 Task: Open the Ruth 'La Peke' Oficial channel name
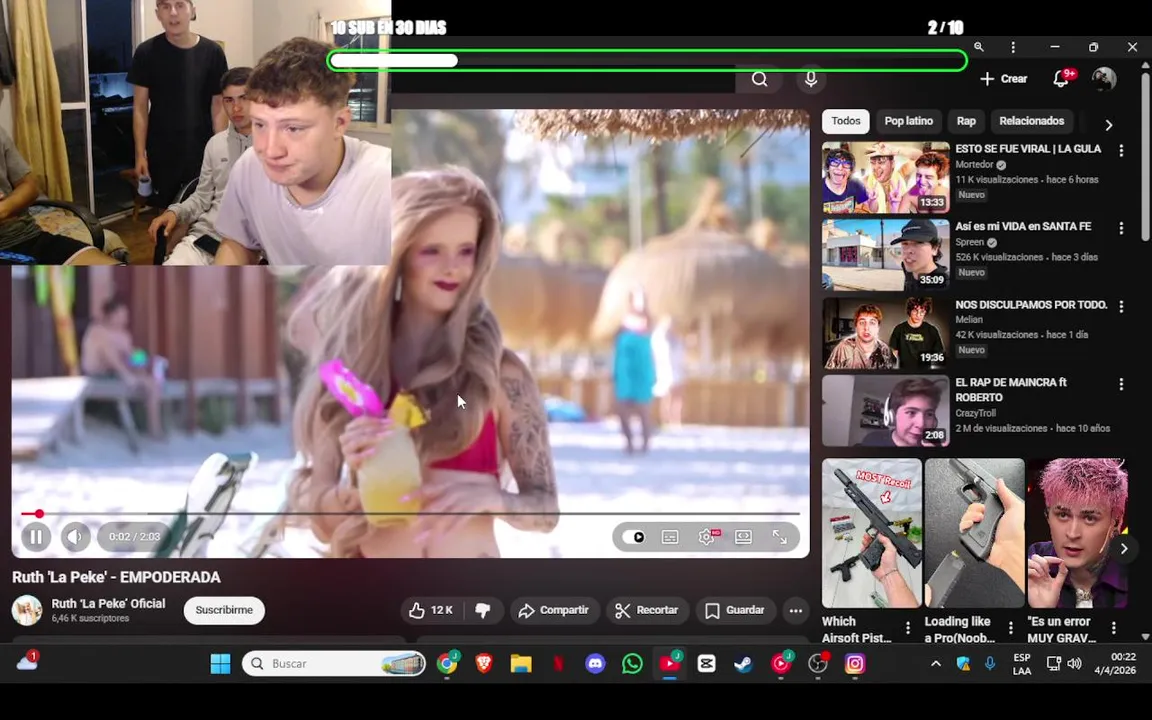tap(108, 603)
